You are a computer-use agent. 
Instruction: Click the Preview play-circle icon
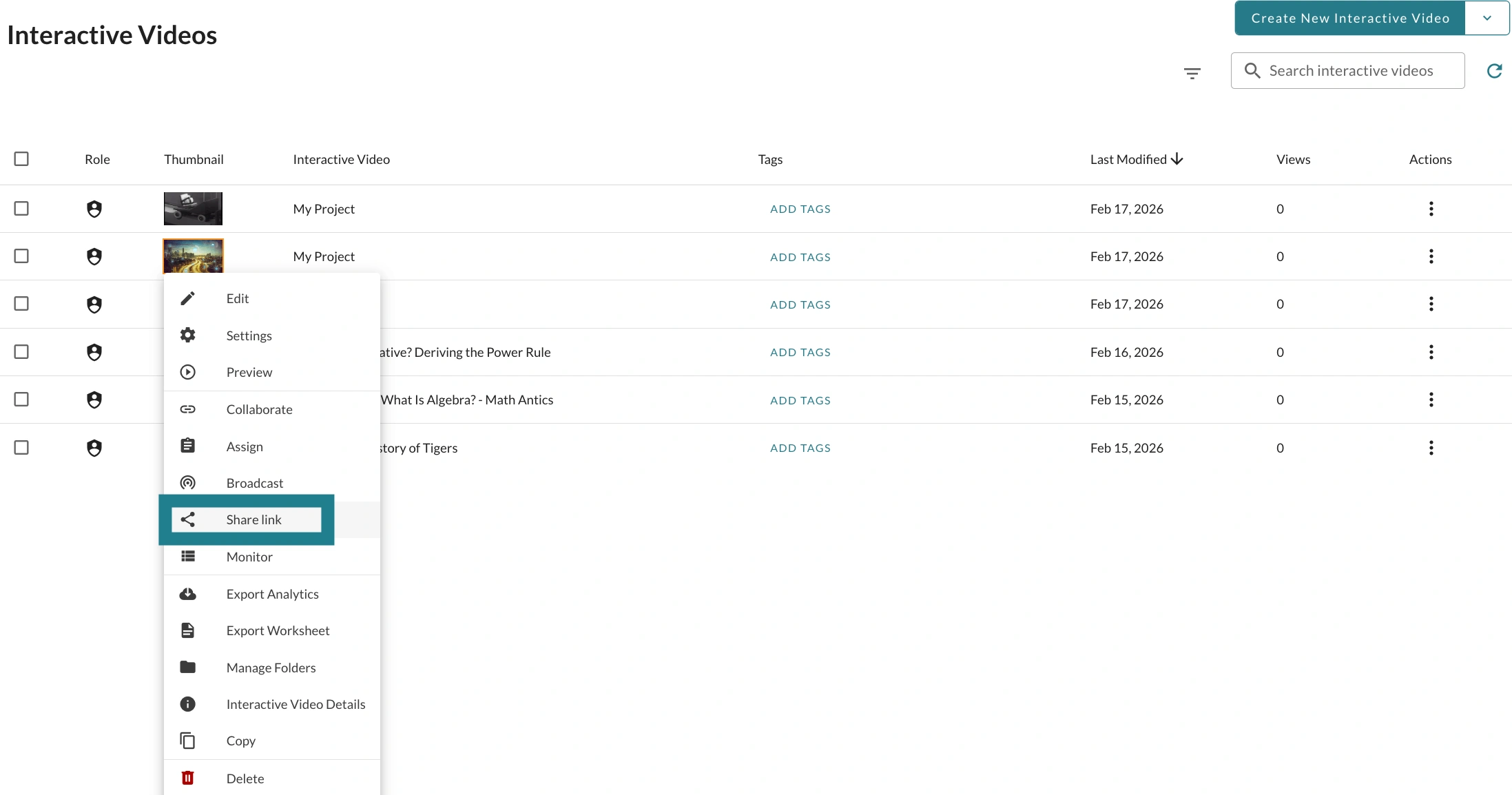(x=187, y=372)
